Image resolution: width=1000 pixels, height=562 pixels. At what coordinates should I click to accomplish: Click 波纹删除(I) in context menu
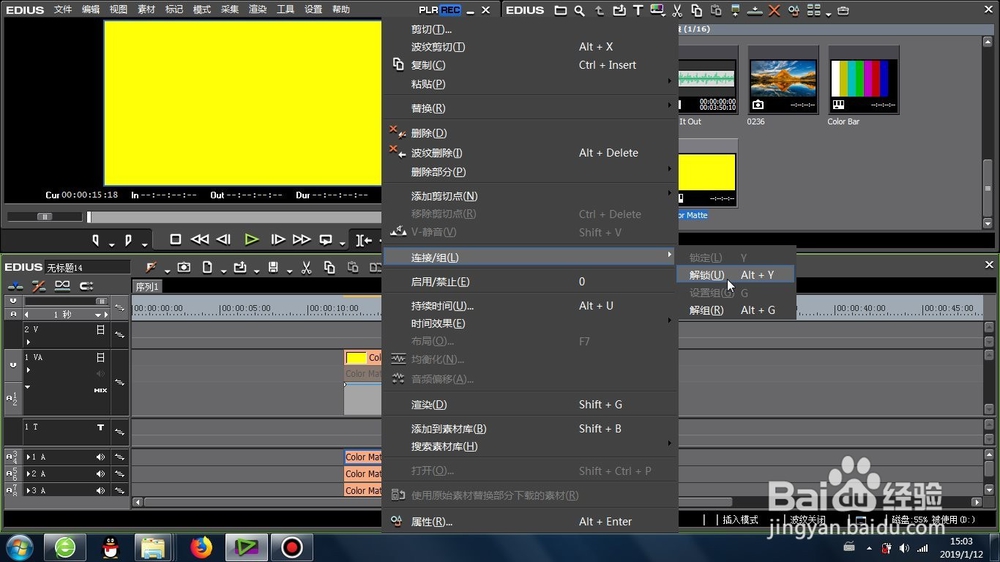click(x=529, y=153)
